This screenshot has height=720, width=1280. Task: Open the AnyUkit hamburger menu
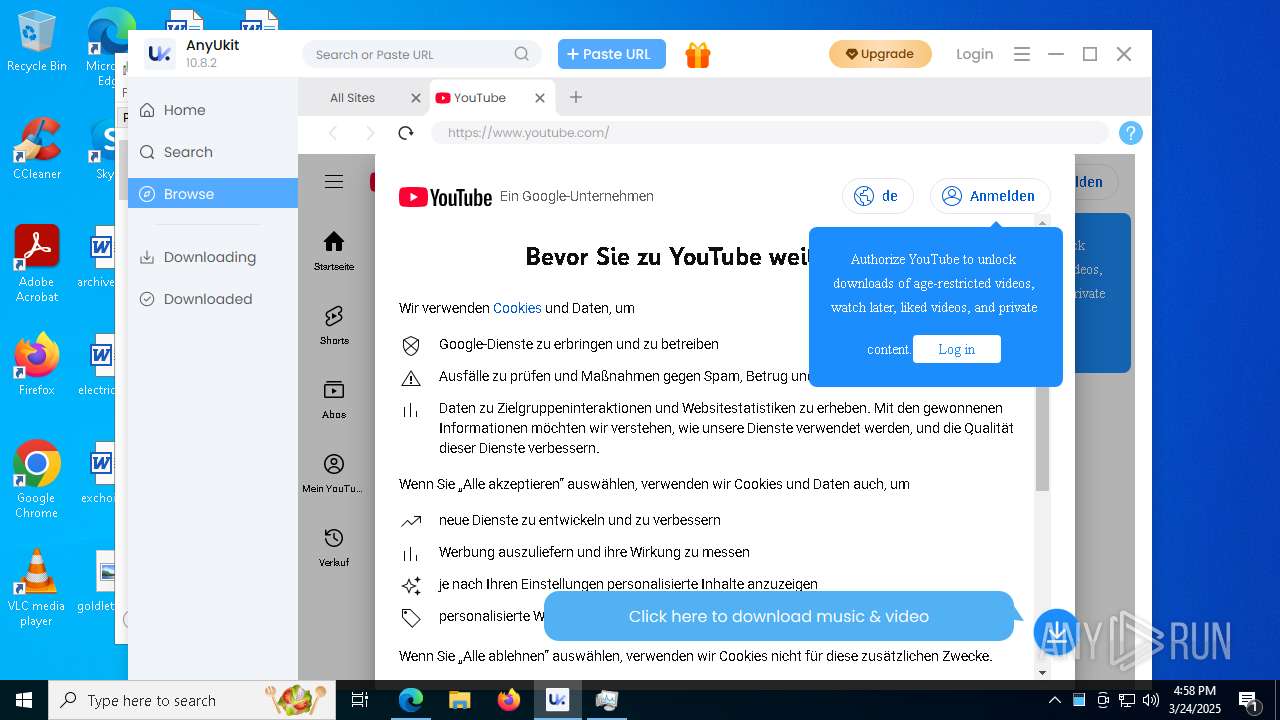pyautogui.click(x=1021, y=54)
